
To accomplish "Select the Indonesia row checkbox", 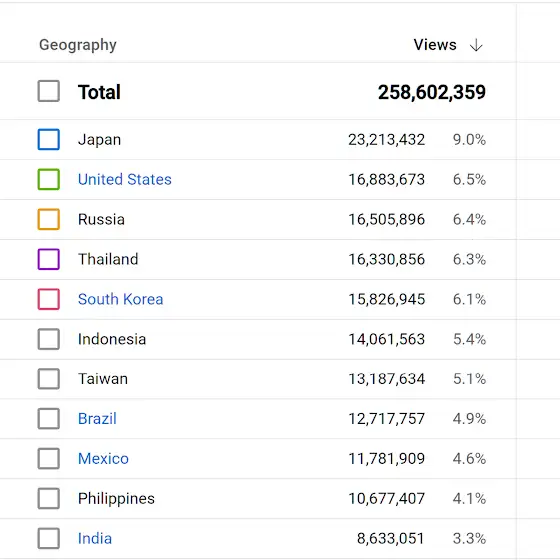I will [49, 339].
